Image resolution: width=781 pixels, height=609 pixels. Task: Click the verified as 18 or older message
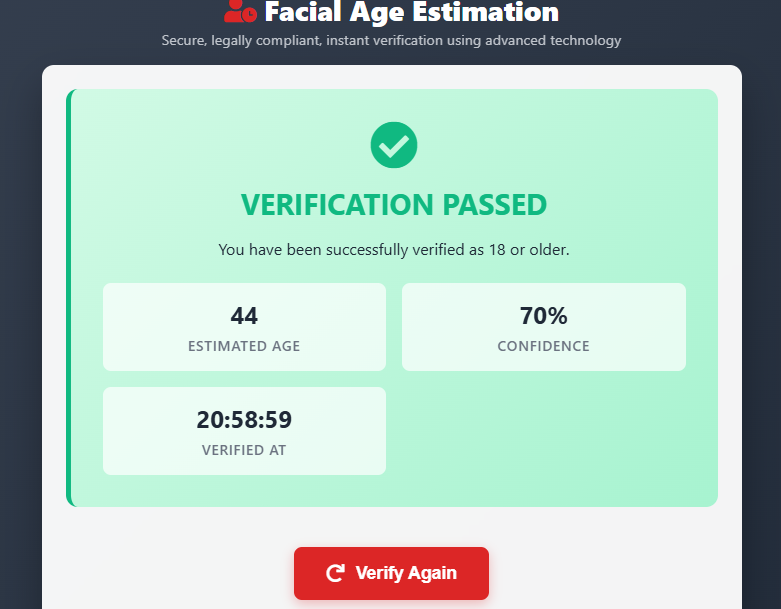coord(393,249)
